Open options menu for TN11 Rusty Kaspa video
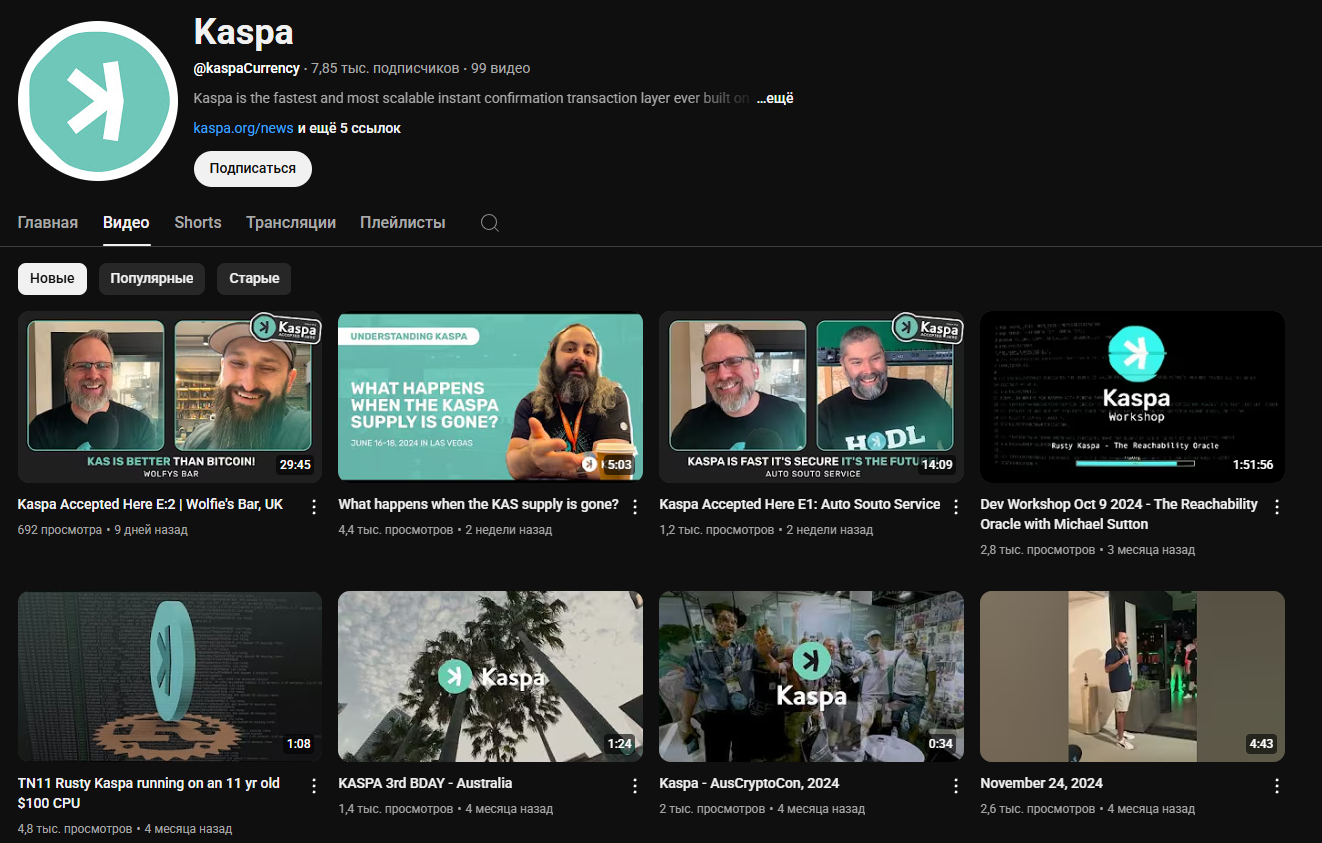1322x843 pixels. click(314, 786)
